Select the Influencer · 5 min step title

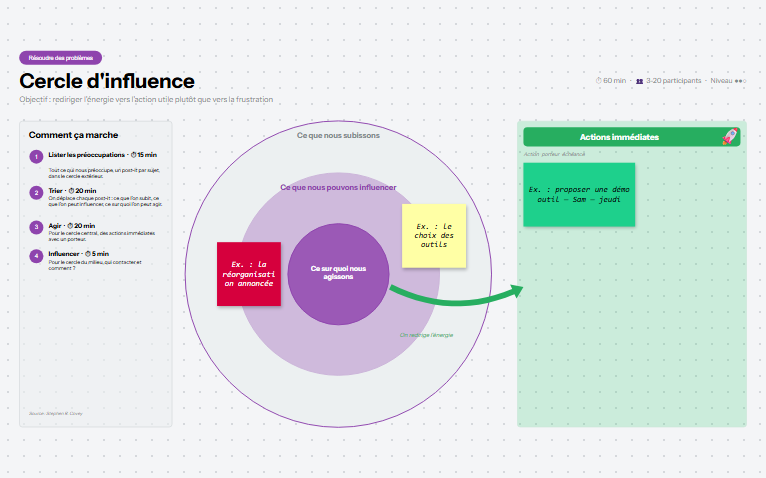(79, 254)
